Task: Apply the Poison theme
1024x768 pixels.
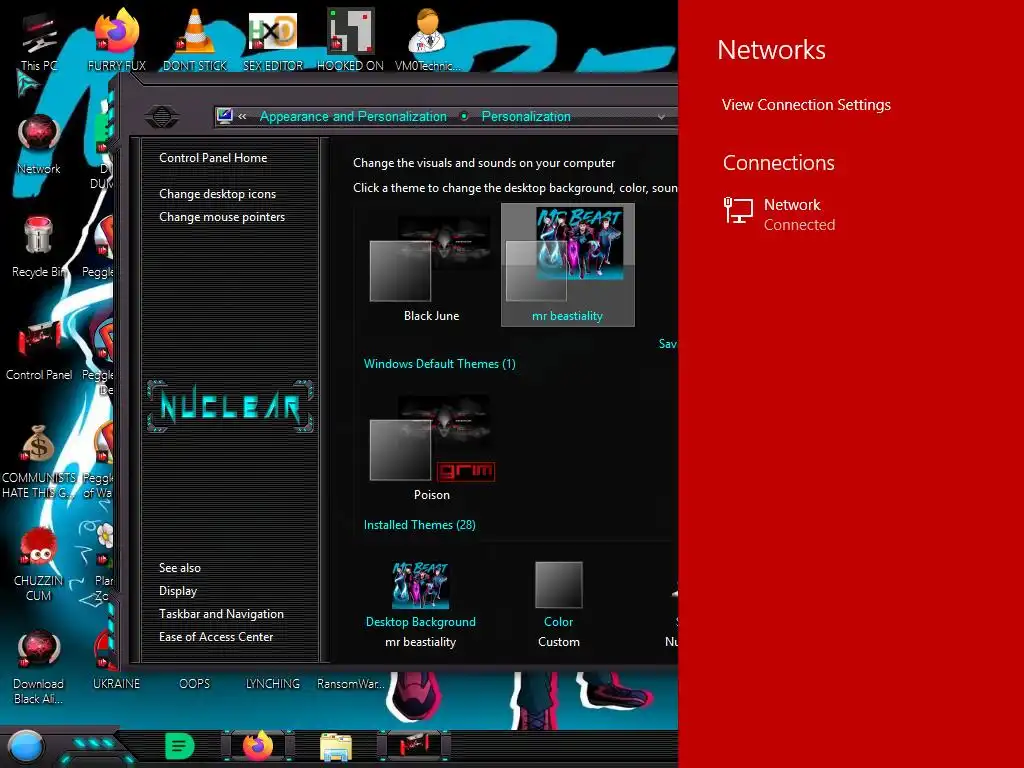Action: pyautogui.click(x=431, y=445)
